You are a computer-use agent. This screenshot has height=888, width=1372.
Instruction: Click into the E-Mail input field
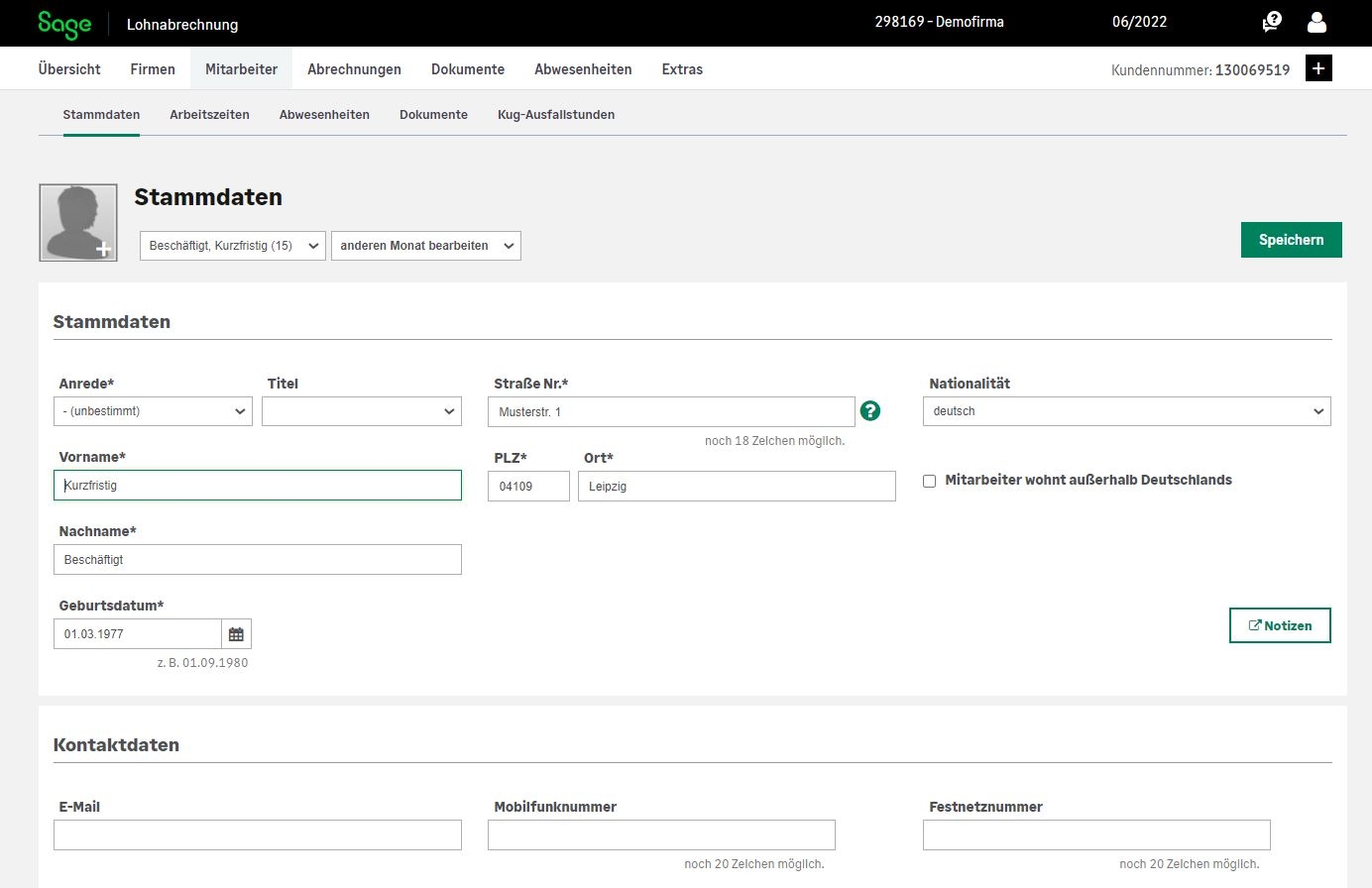(x=257, y=834)
